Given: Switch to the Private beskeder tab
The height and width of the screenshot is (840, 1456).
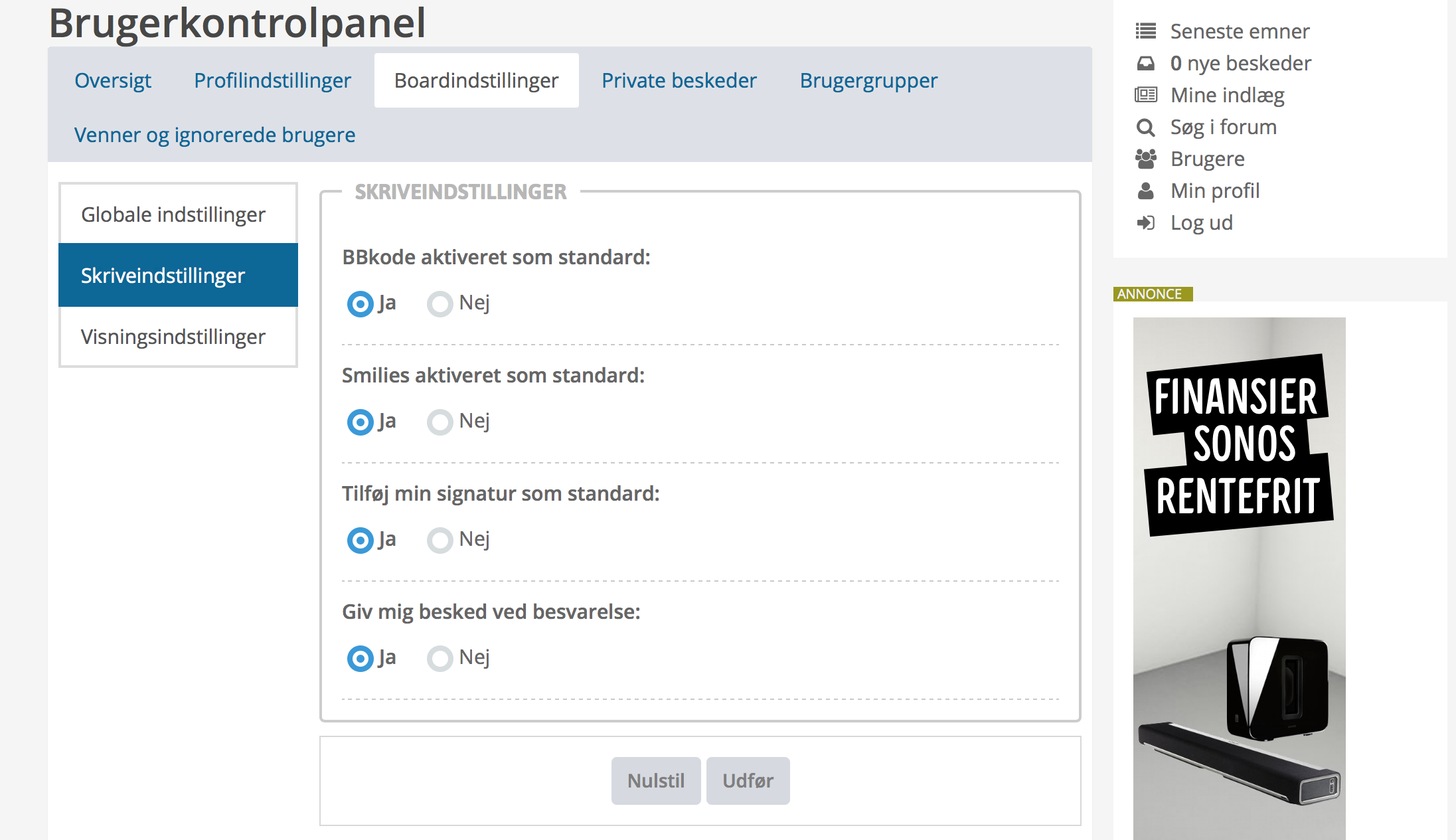Looking at the screenshot, I should pyautogui.click(x=679, y=80).
